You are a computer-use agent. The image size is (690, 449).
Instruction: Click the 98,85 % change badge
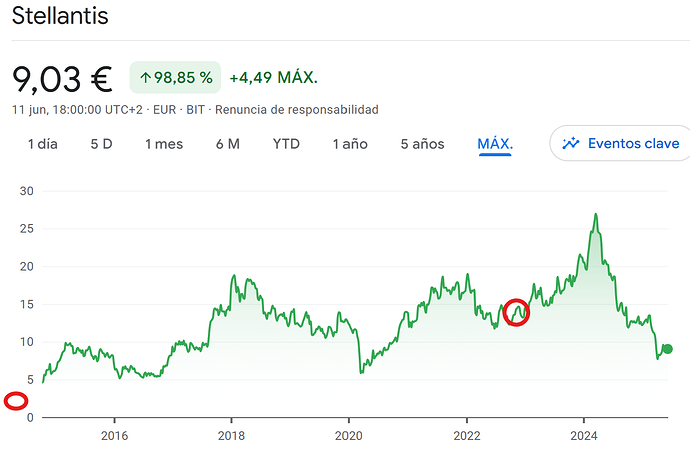(x=175, y=77)
